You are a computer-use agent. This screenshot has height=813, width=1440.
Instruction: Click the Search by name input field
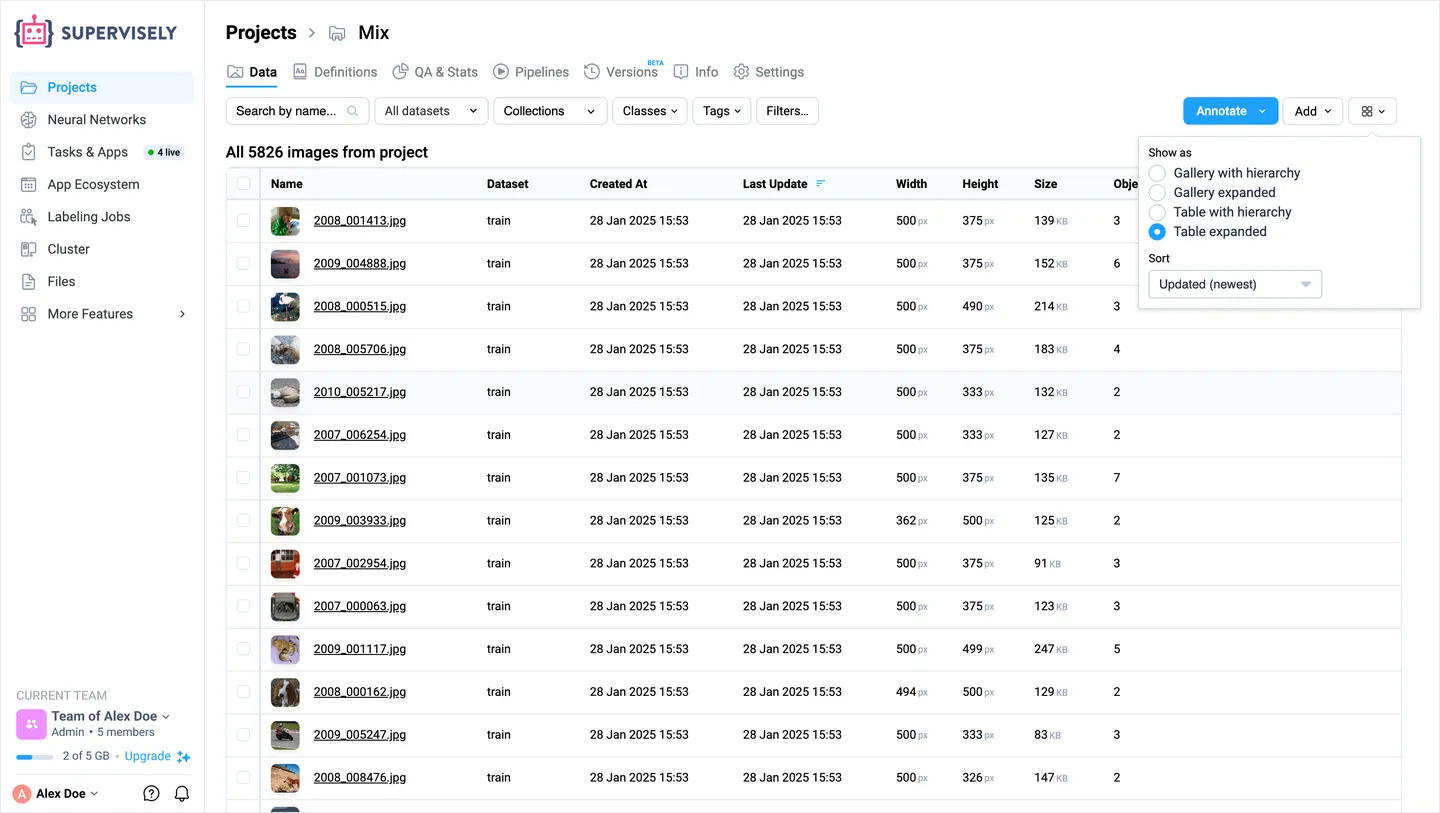297,111
